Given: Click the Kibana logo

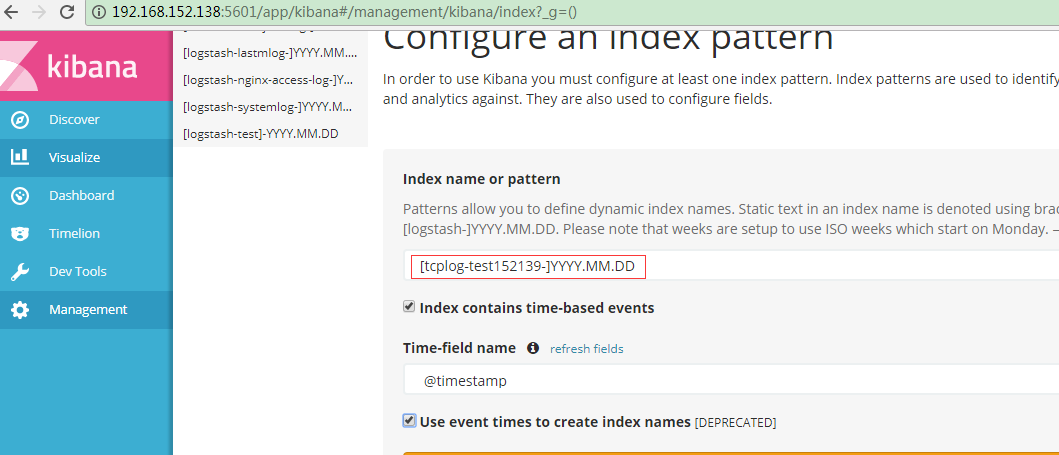Looking at the screenshot, I should tap(86, 65).
